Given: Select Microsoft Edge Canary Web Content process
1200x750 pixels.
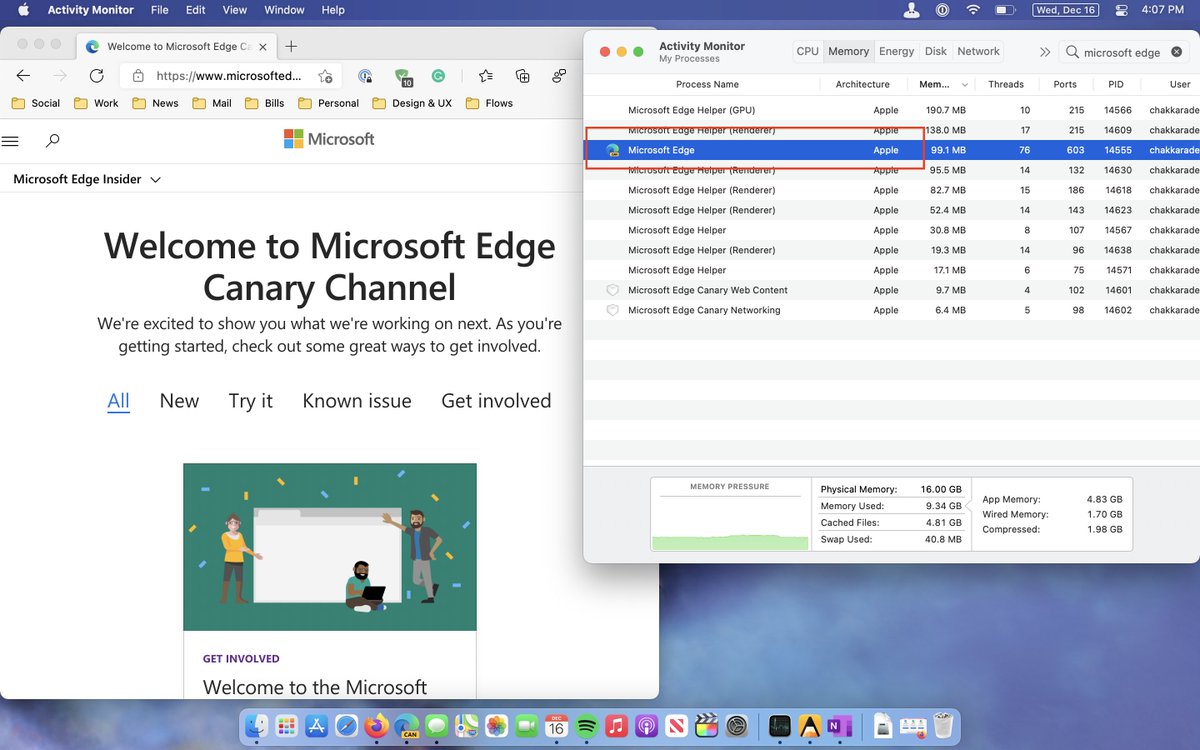Looking at the screenshot, I should click(x=891, y=290).
